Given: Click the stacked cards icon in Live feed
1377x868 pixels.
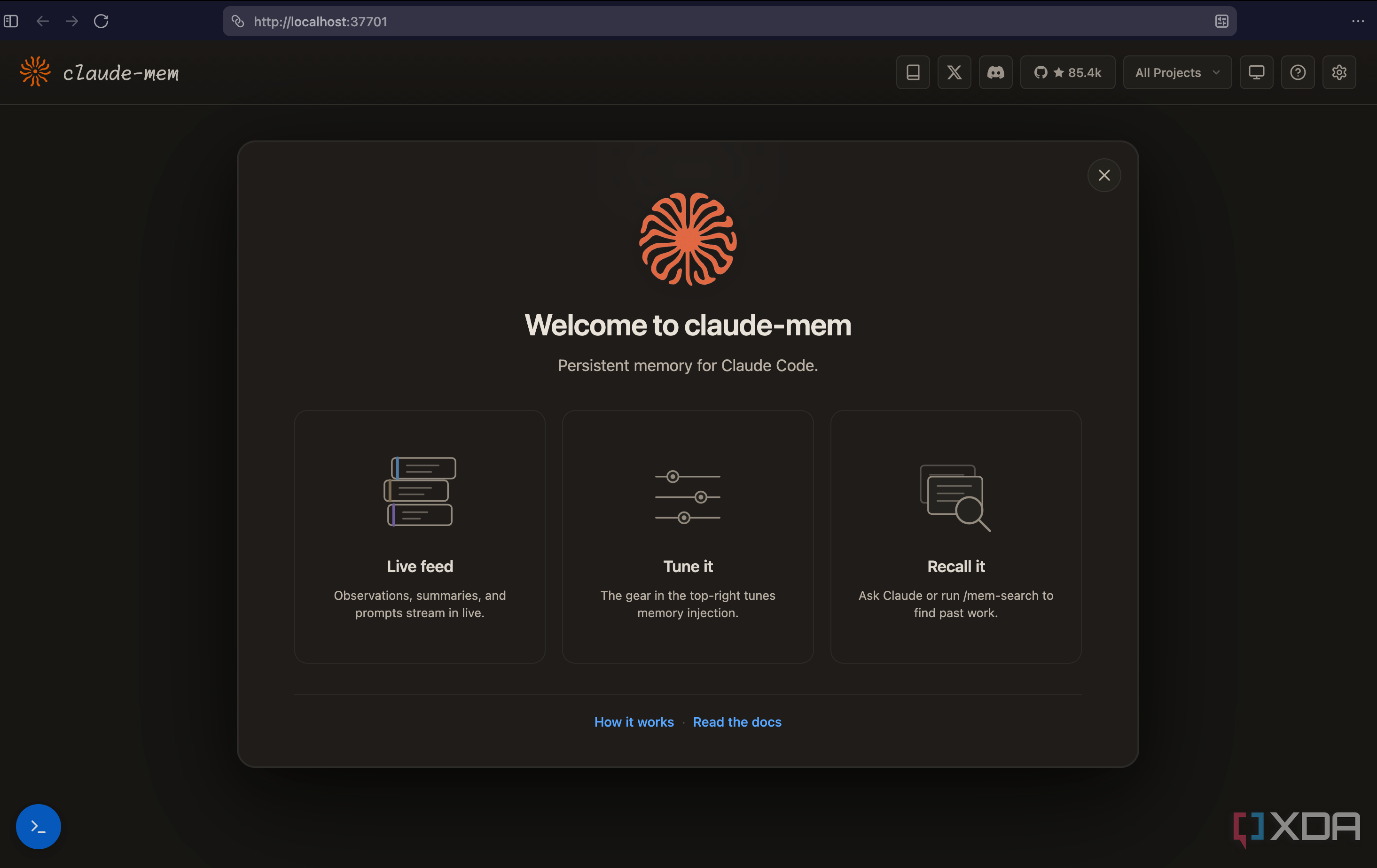Looking at the screenshot, I should 420,491.
